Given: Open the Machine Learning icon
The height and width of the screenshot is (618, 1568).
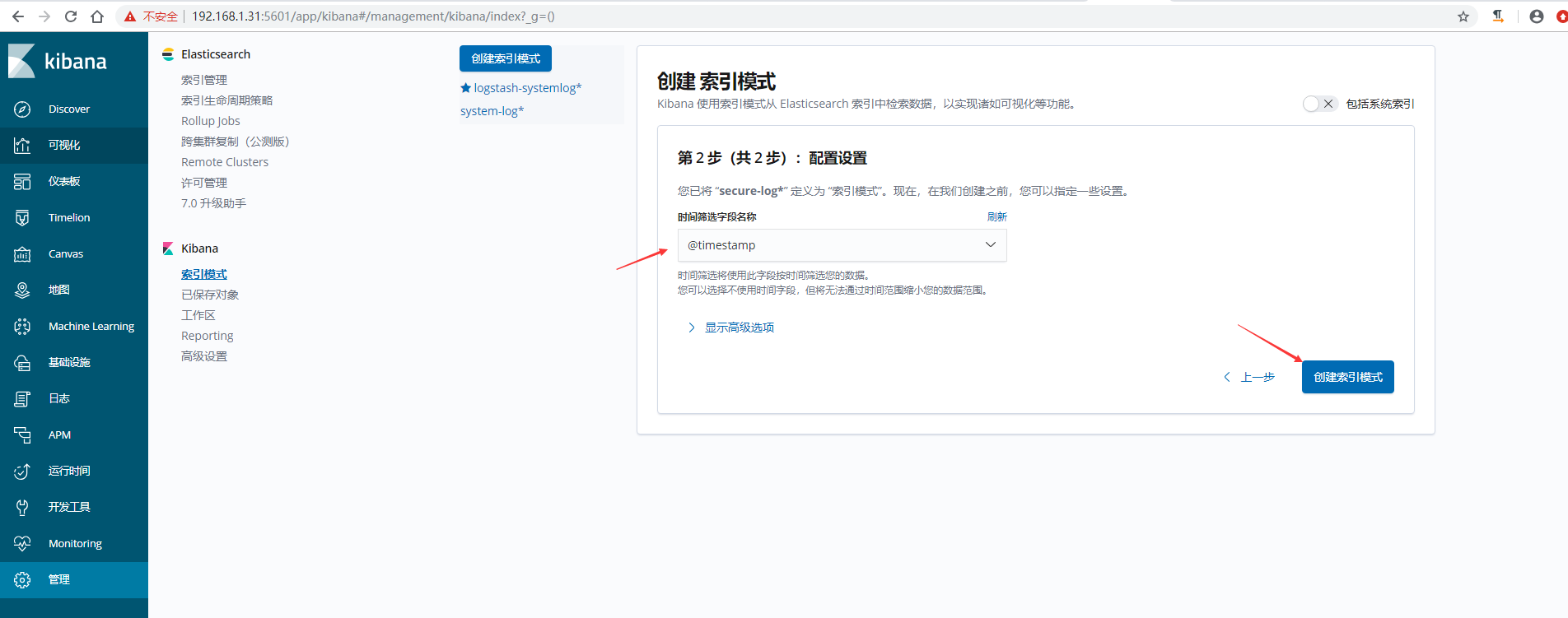Looking at the screenshot, I should point(22,326).
